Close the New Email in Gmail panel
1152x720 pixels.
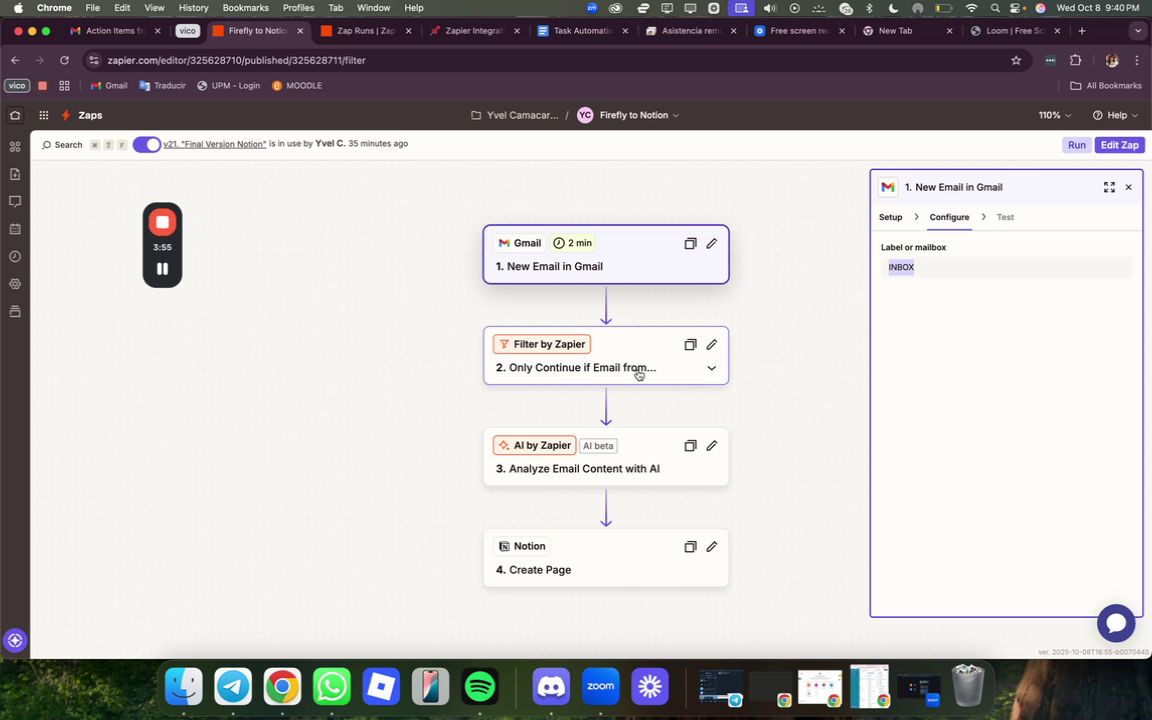pos(1128,187)
